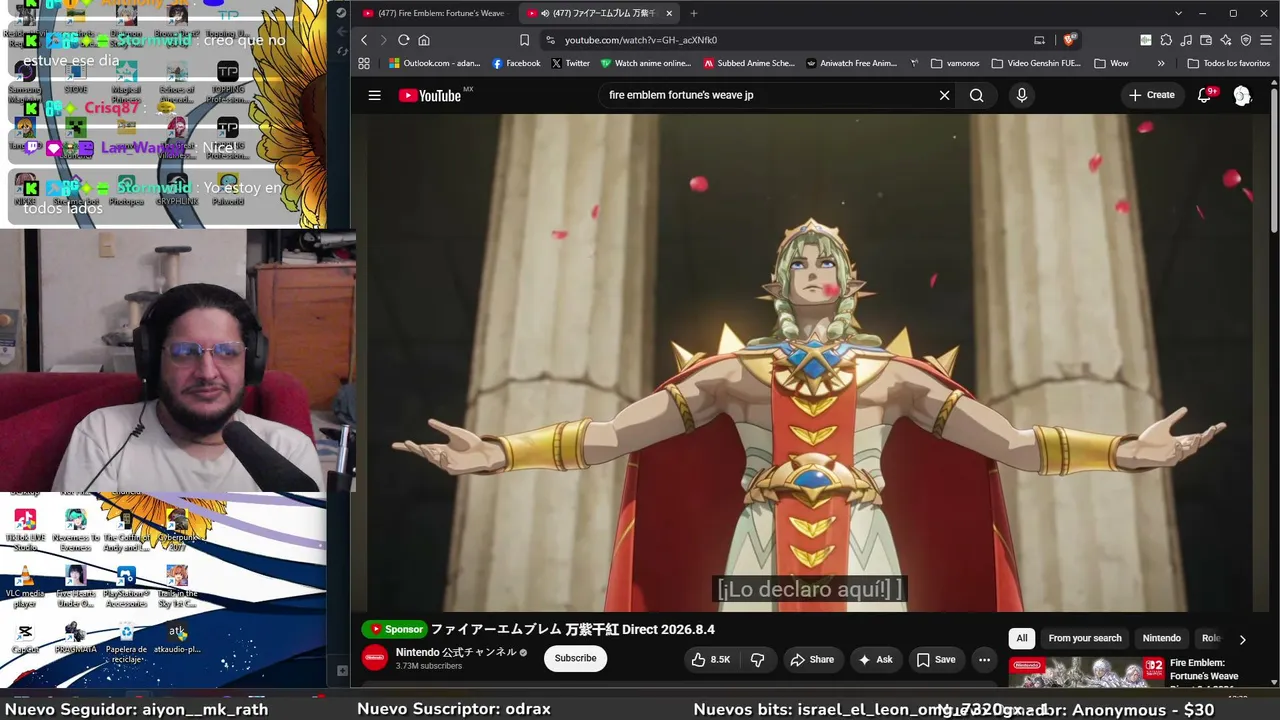Open the browser tab search dropdown

pyautogui.click(x=1178, y=13)
